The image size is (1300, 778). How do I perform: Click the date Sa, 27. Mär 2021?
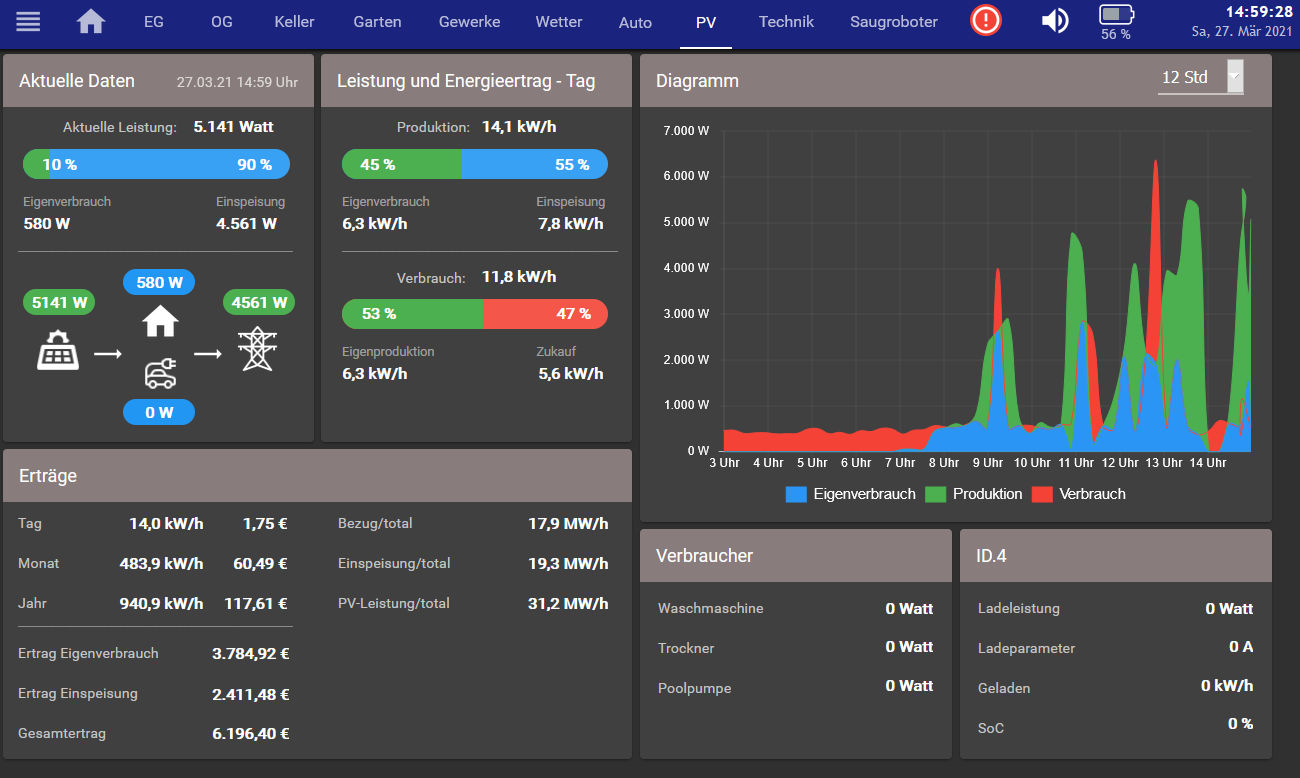[1242, 32]
